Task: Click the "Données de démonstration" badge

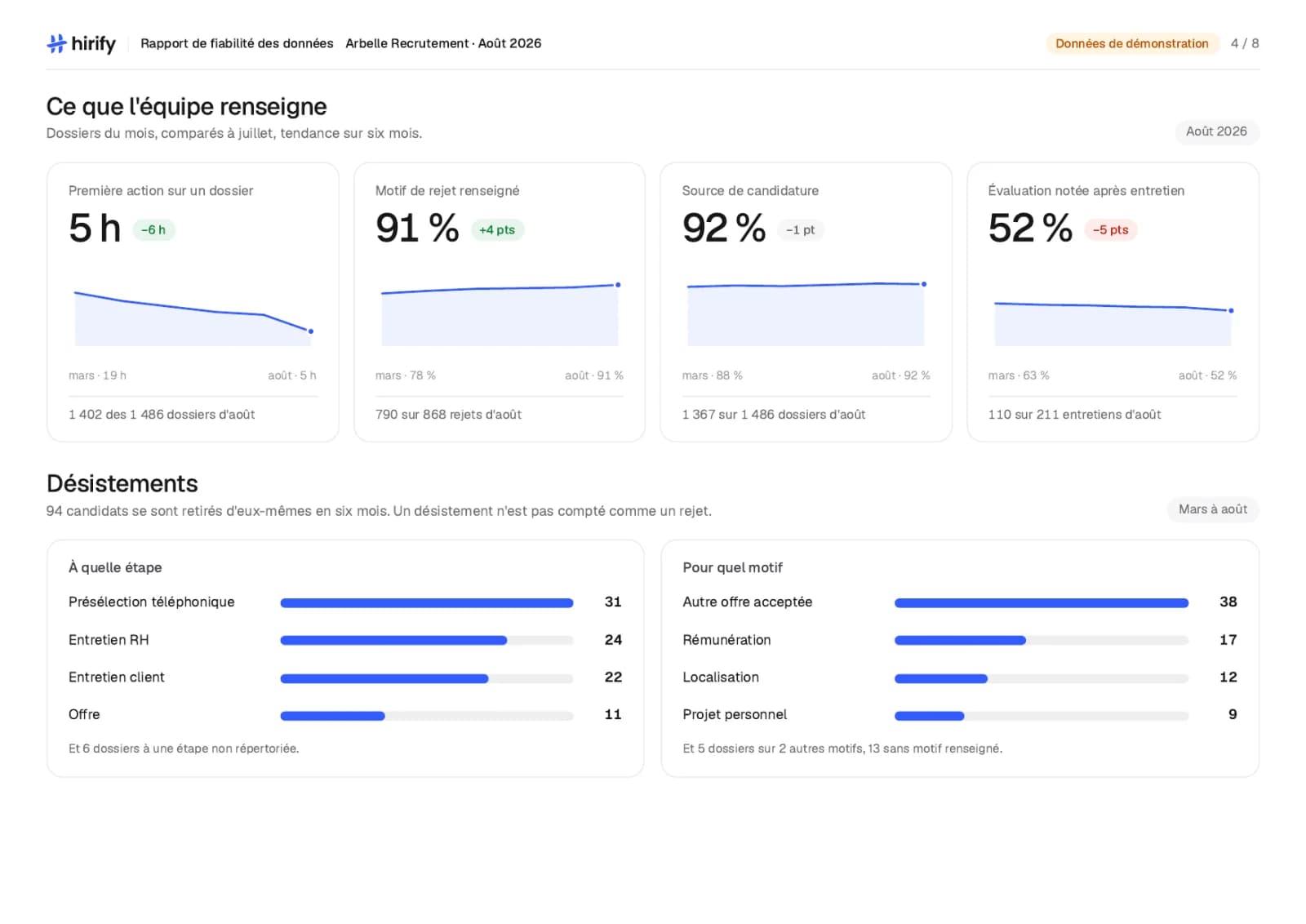Action: click(1131, 43)
